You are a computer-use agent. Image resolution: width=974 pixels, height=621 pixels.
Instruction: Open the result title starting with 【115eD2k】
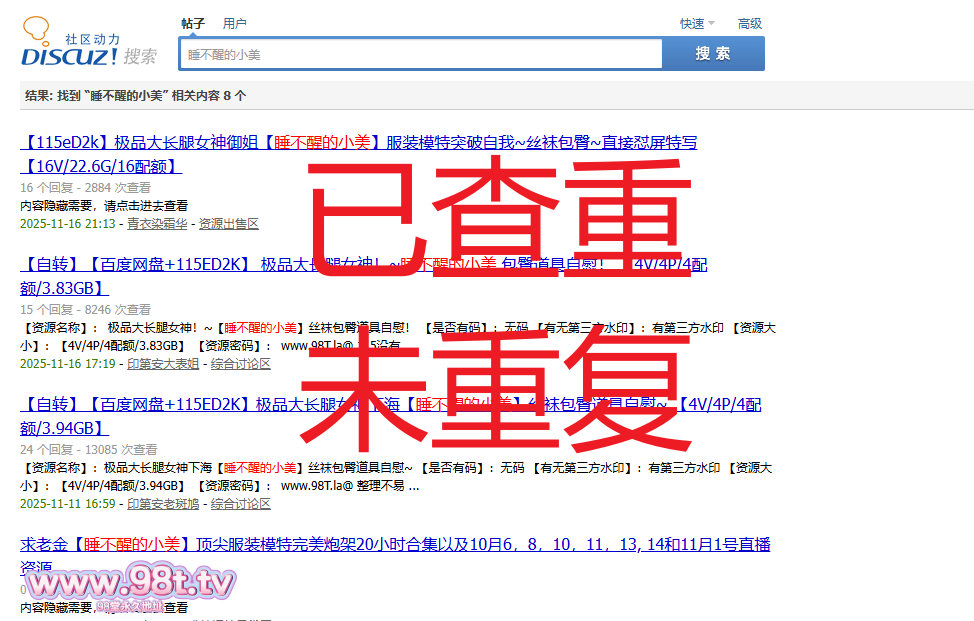point(358,143)
